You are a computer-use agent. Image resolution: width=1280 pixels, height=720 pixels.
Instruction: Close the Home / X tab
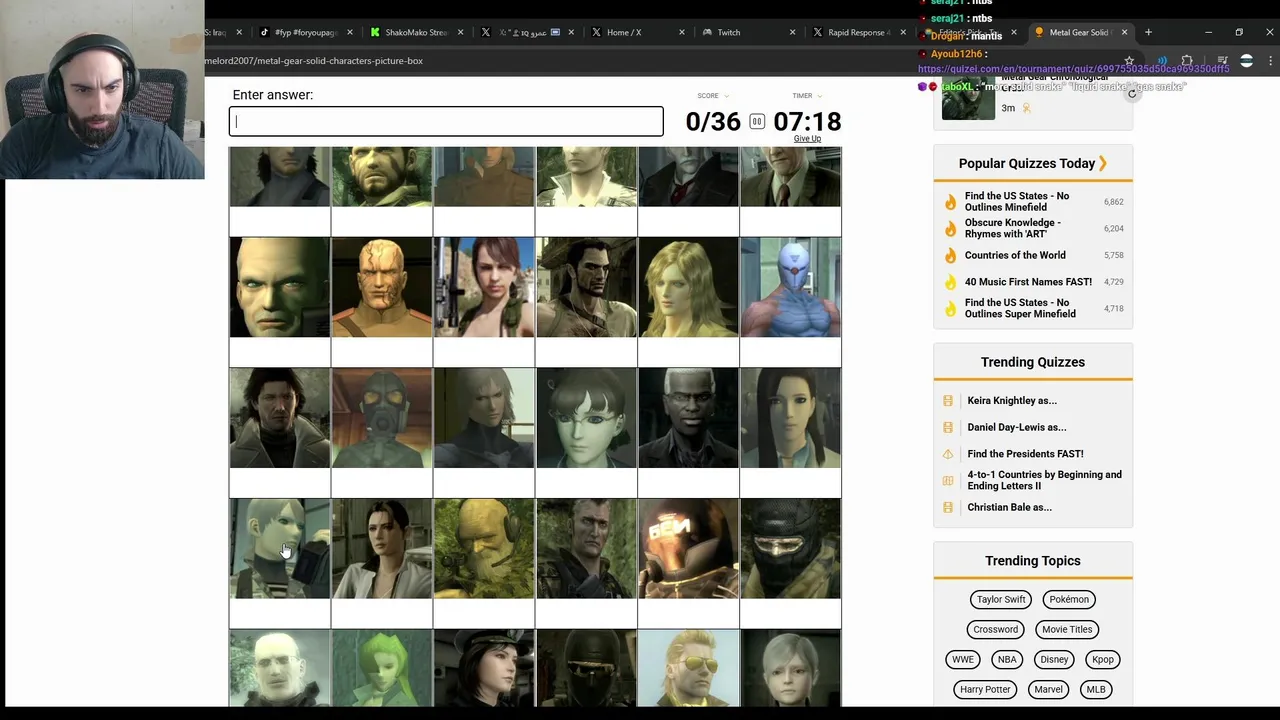pos(682,32)
